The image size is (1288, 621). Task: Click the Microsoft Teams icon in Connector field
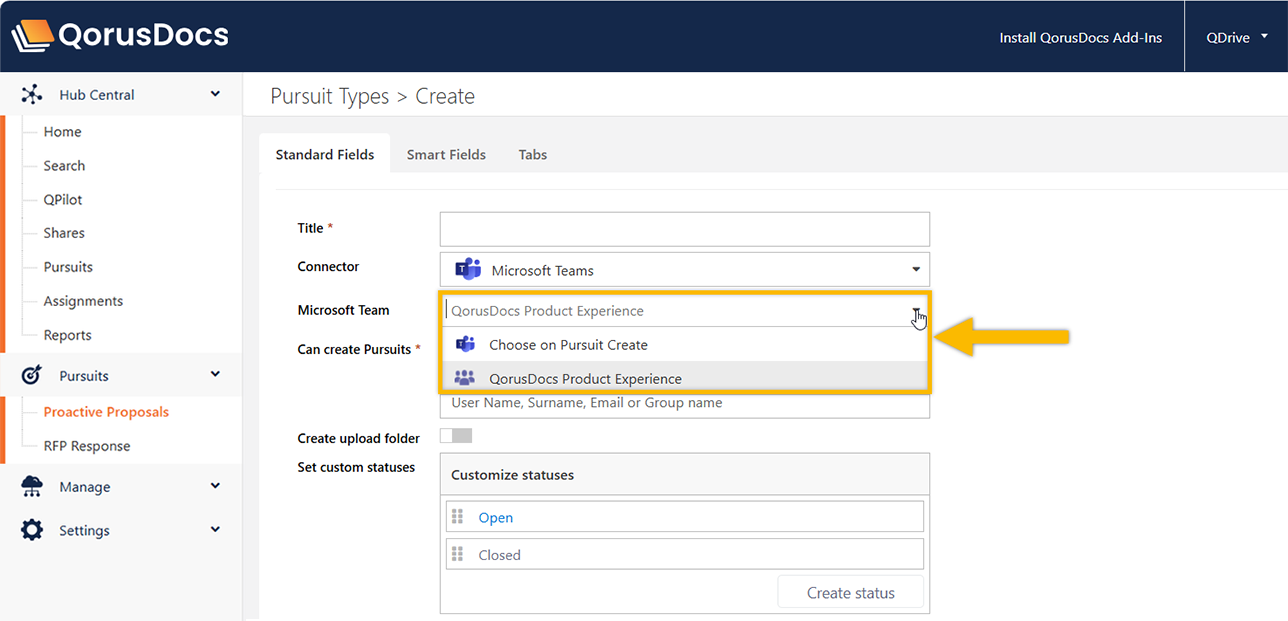tap(467, 270)
